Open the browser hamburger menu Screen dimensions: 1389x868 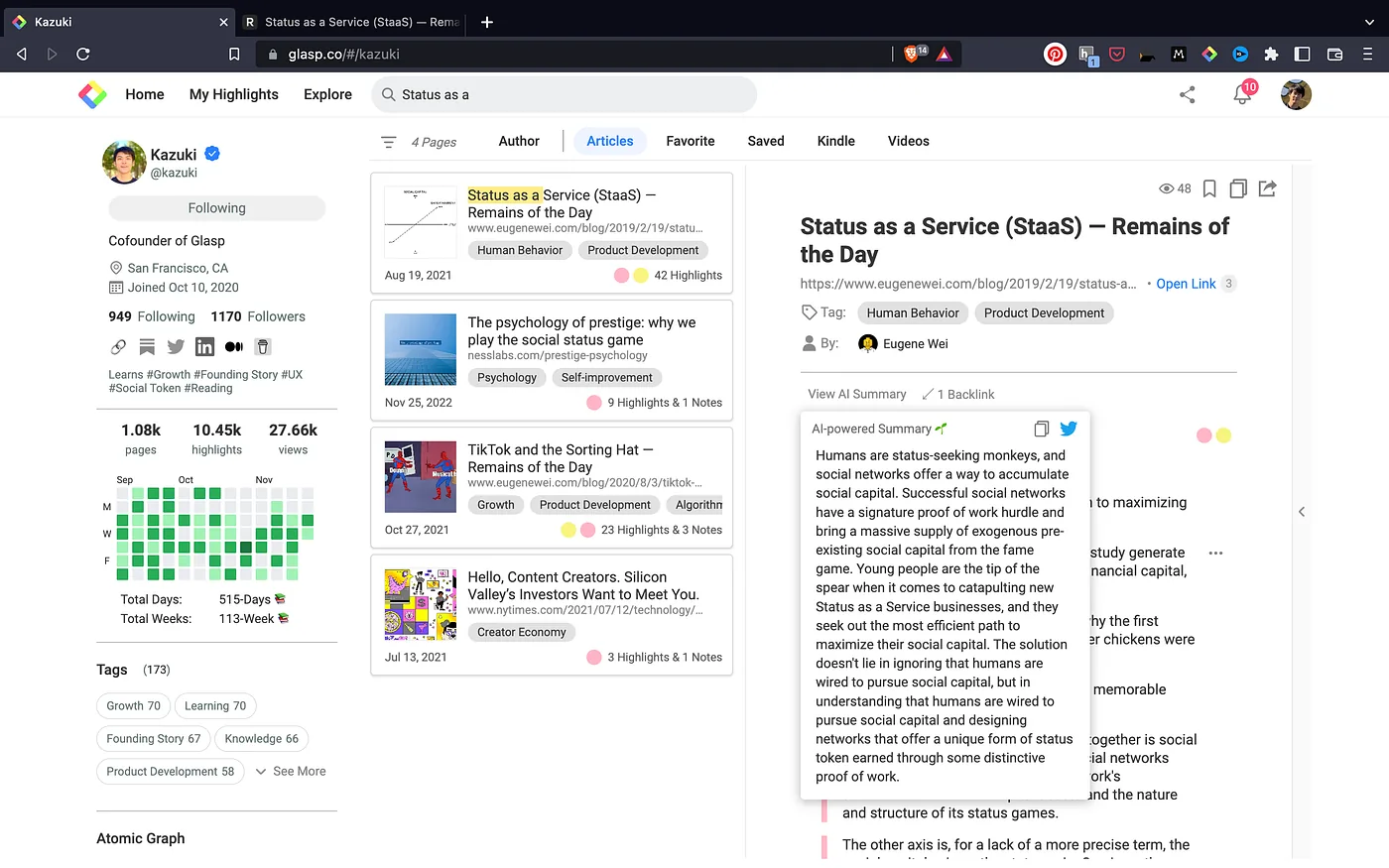coord(1368,55)
